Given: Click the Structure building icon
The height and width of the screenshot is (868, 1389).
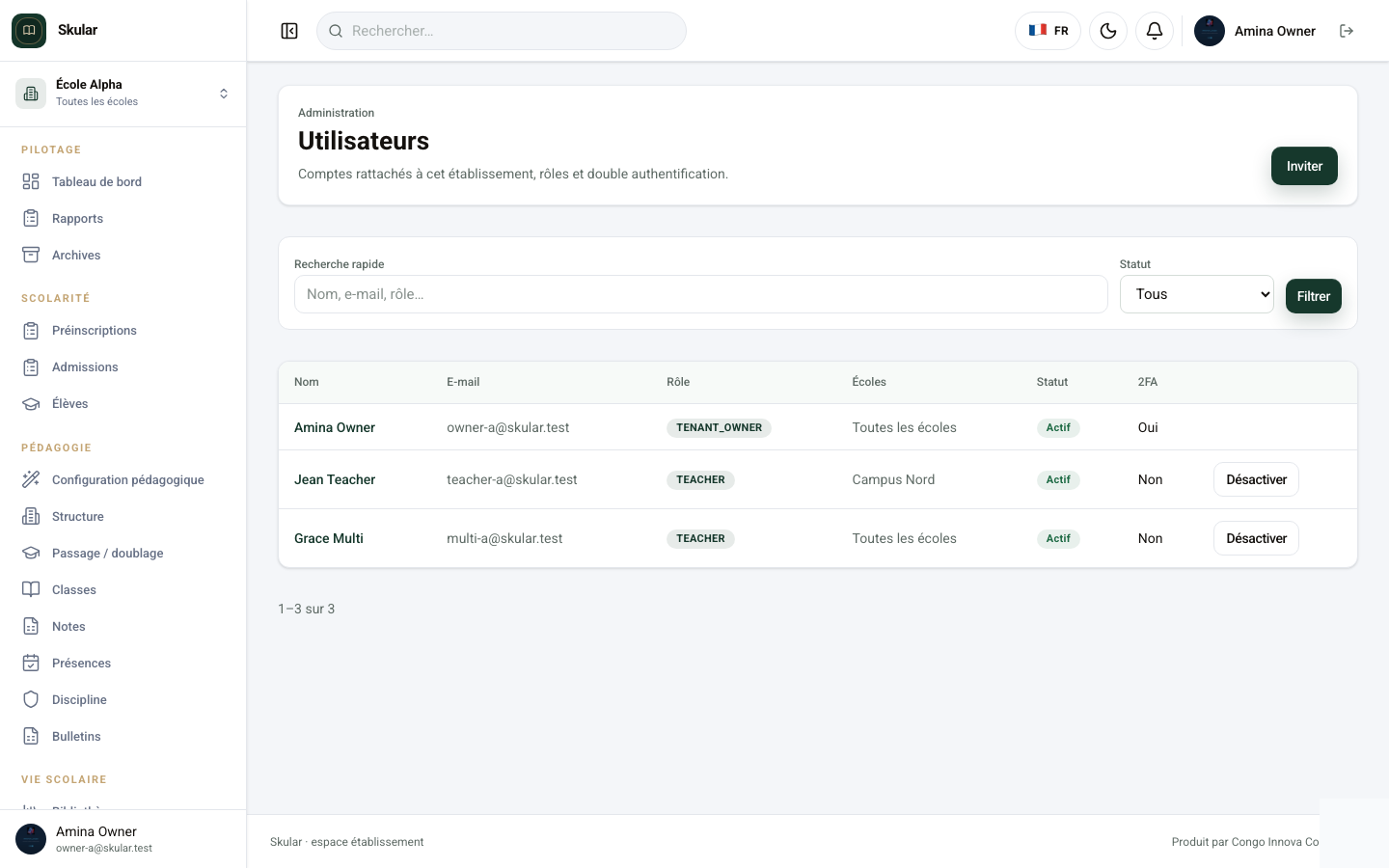Looking at the screenshot, I should pyautogui.click(x=31, y=516).
